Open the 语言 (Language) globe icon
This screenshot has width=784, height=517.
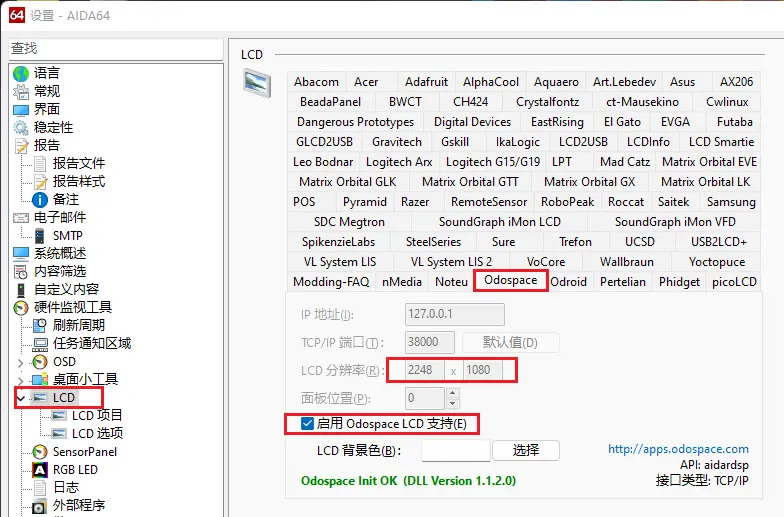tap(21, 73)
